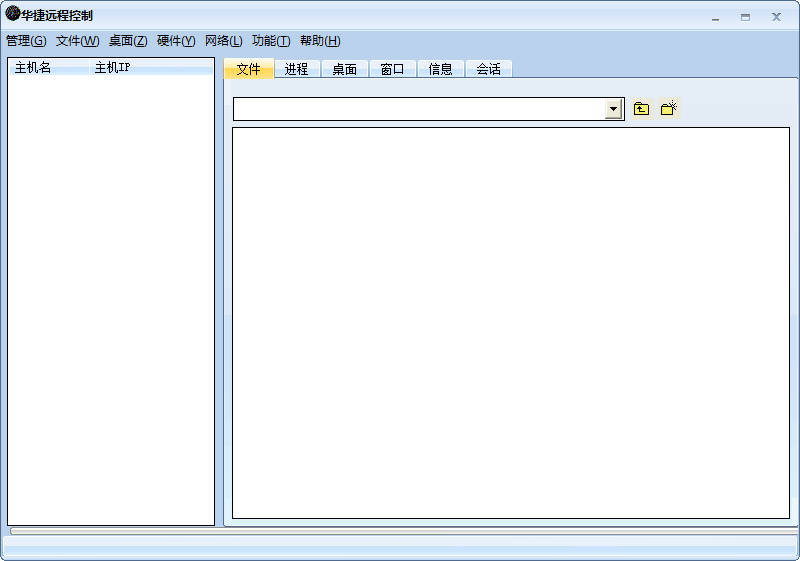Minimize the 华捷远程控制 window
This screenshot has height=561, width=800.
(716, 17)
